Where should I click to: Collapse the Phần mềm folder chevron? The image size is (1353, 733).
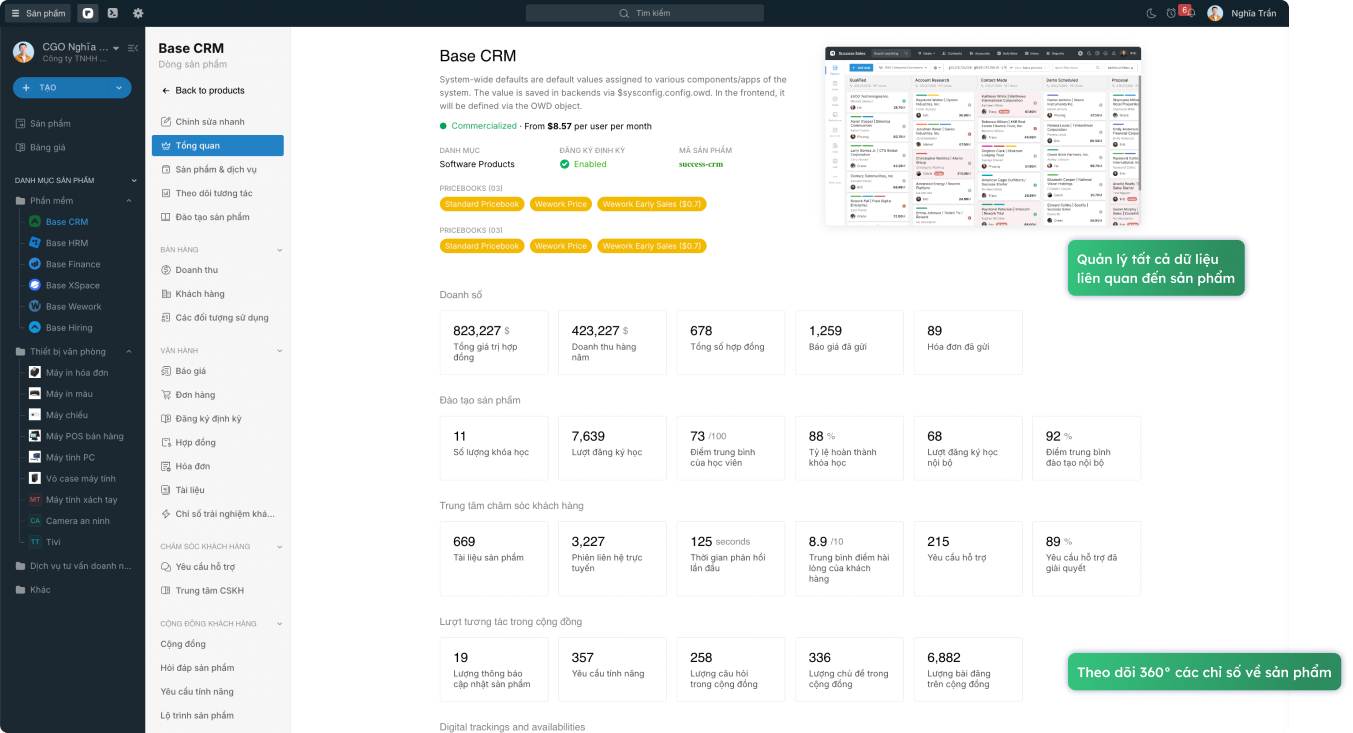(x=129, y=201)
